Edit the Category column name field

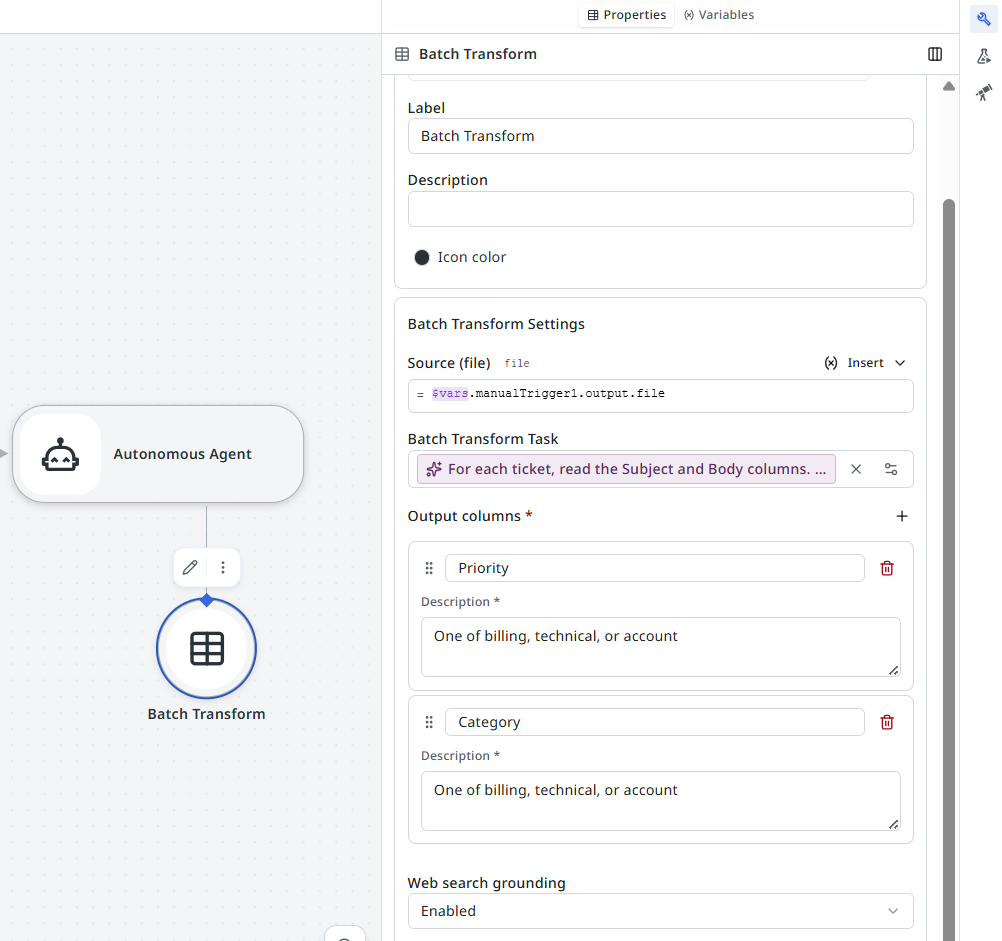[x=655, y=723]
